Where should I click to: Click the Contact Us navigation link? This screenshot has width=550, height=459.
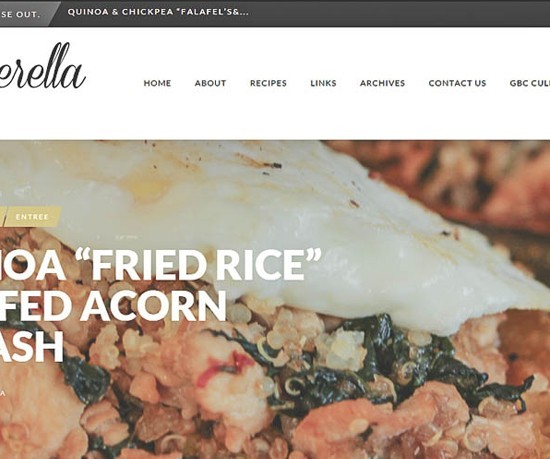(457, 83)
